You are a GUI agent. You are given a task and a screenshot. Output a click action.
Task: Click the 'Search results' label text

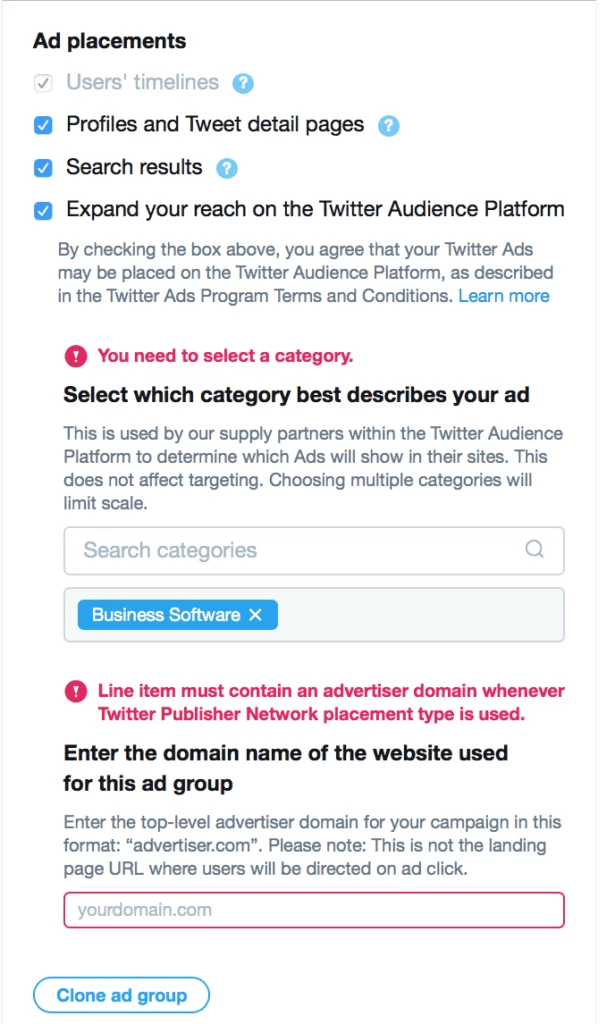pos(134,167)
